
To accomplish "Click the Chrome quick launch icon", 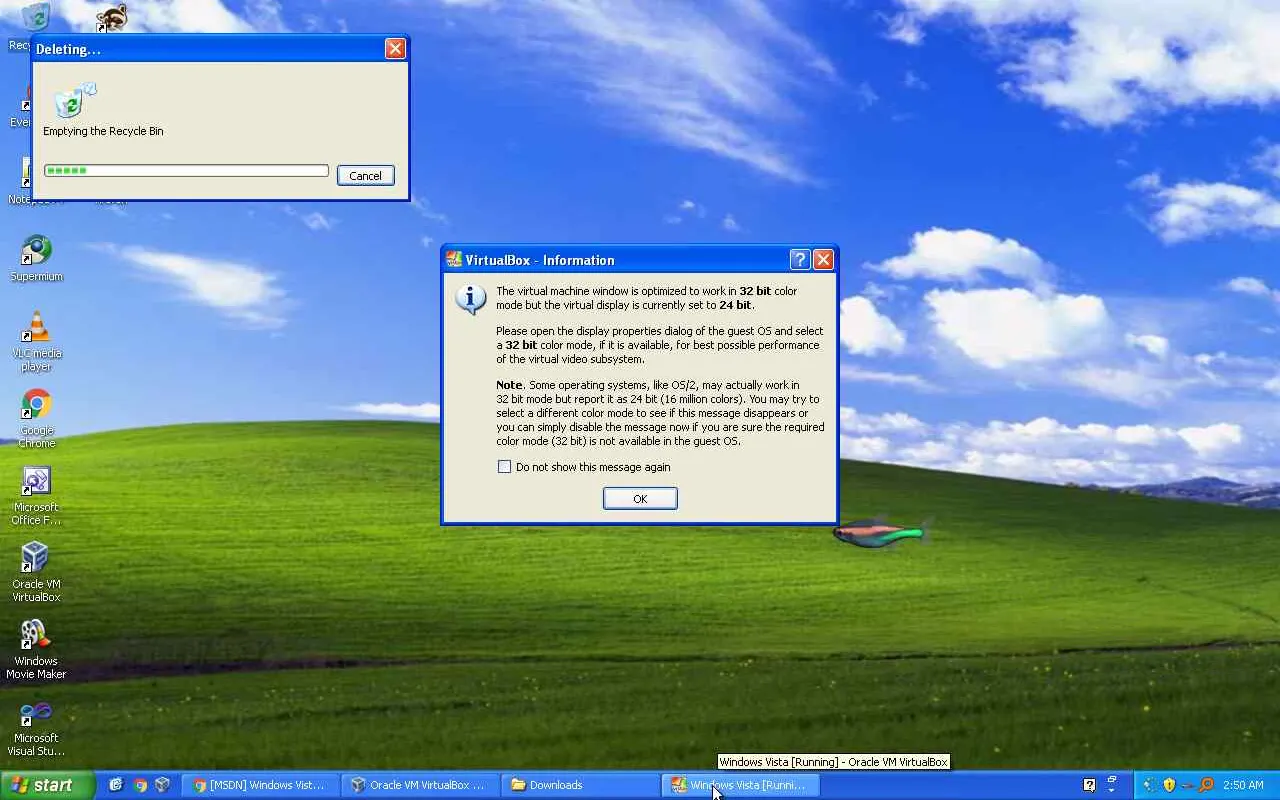I will (x=139, y=785).
